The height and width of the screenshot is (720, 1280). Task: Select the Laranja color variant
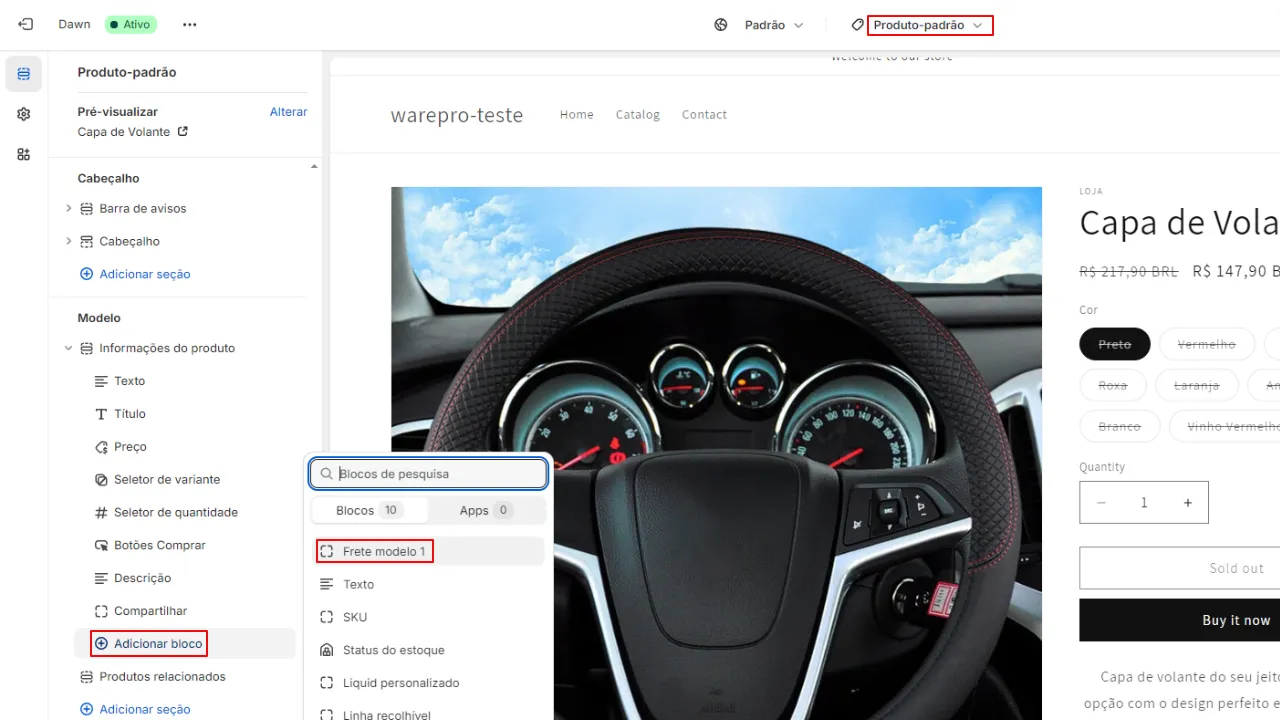(1197, 385)
